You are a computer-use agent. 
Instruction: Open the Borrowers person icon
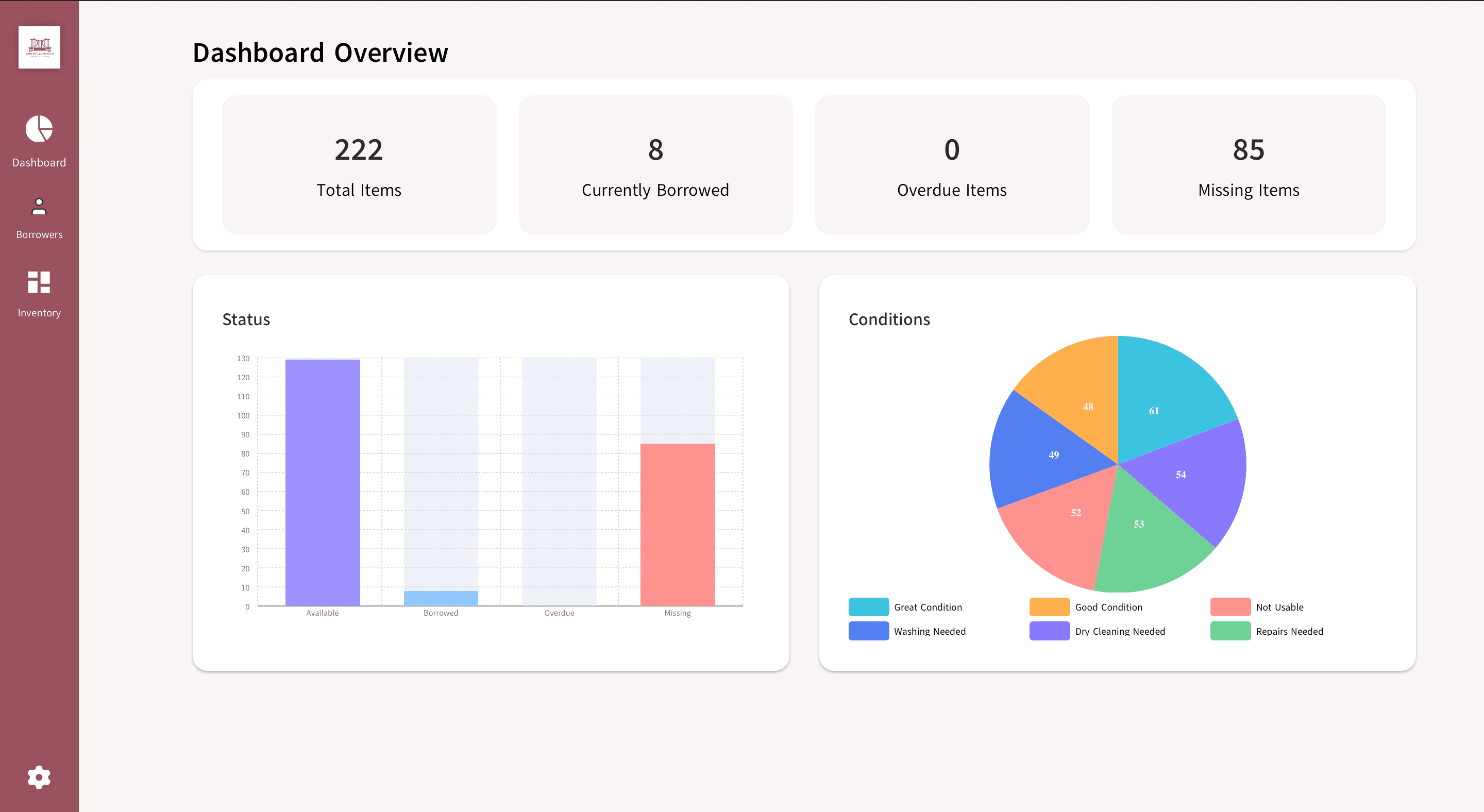tap(39, 206)
